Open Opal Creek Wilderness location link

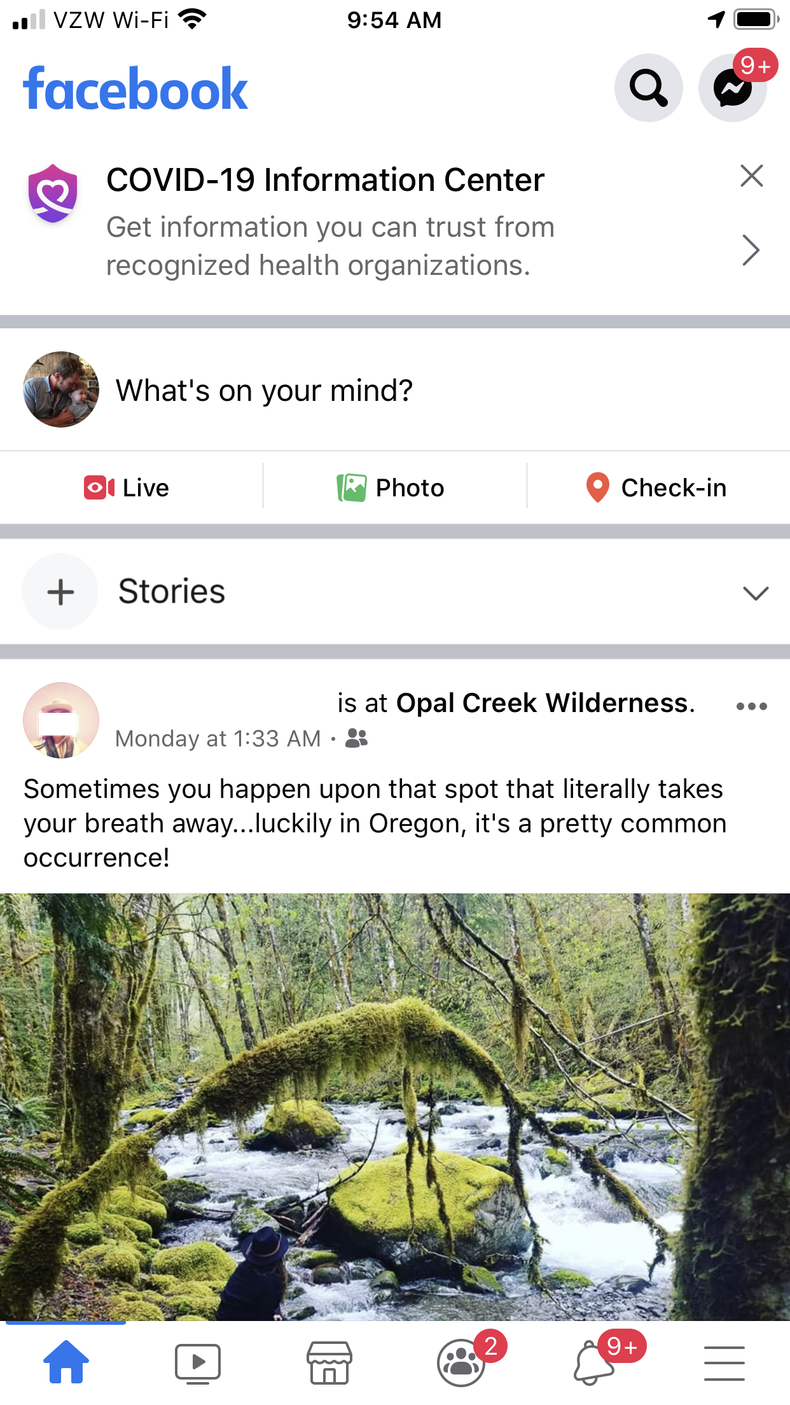(x=541, y=703)
